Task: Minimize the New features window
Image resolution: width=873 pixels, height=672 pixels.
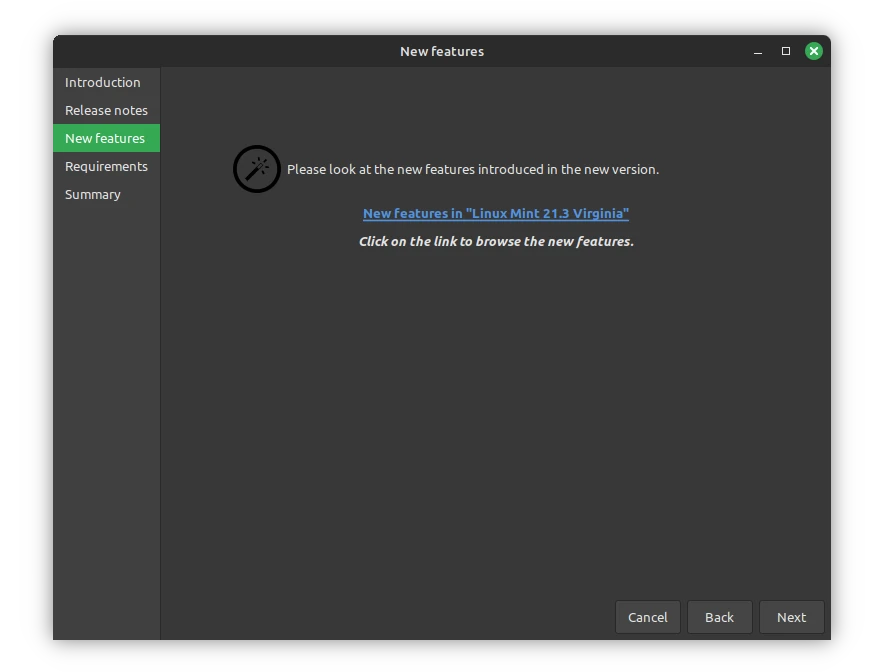Action: click(x=758, y=51)
